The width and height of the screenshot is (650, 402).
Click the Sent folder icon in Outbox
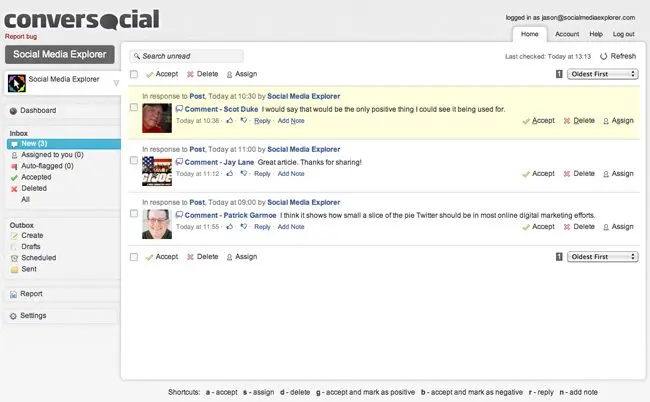14,269
